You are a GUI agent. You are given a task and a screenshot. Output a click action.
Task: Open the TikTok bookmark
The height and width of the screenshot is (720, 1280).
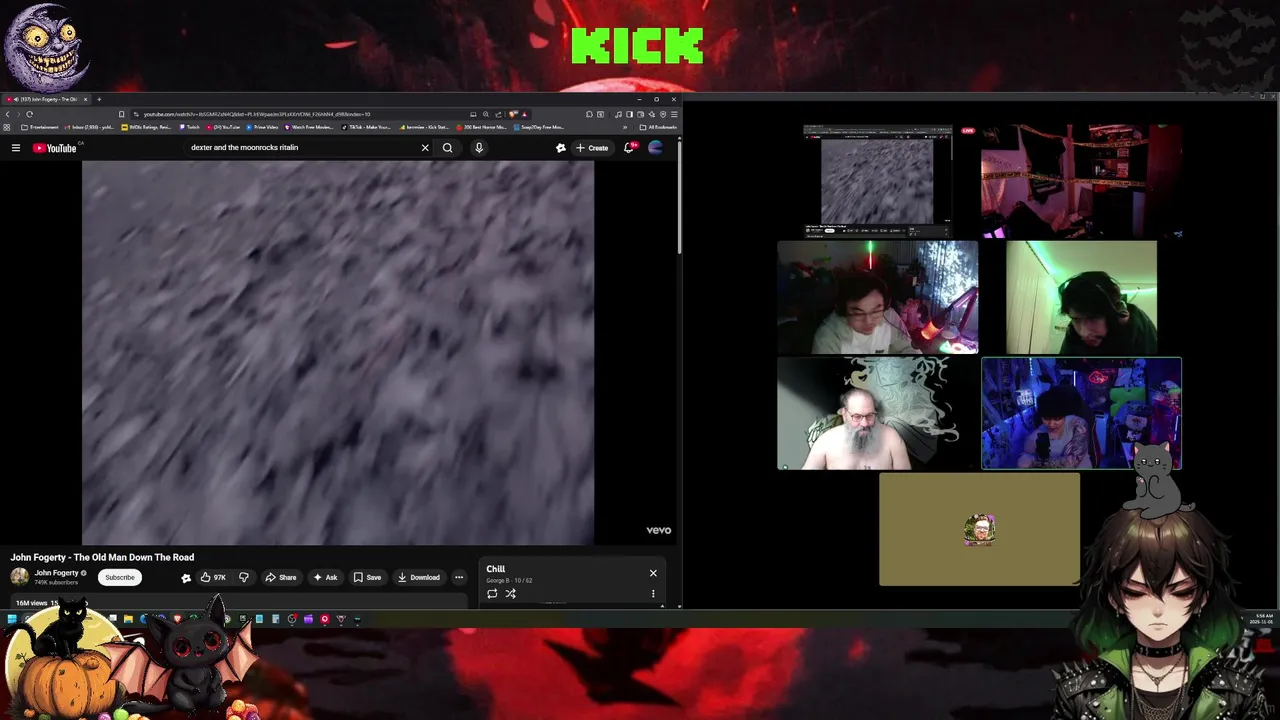(366, 127)
